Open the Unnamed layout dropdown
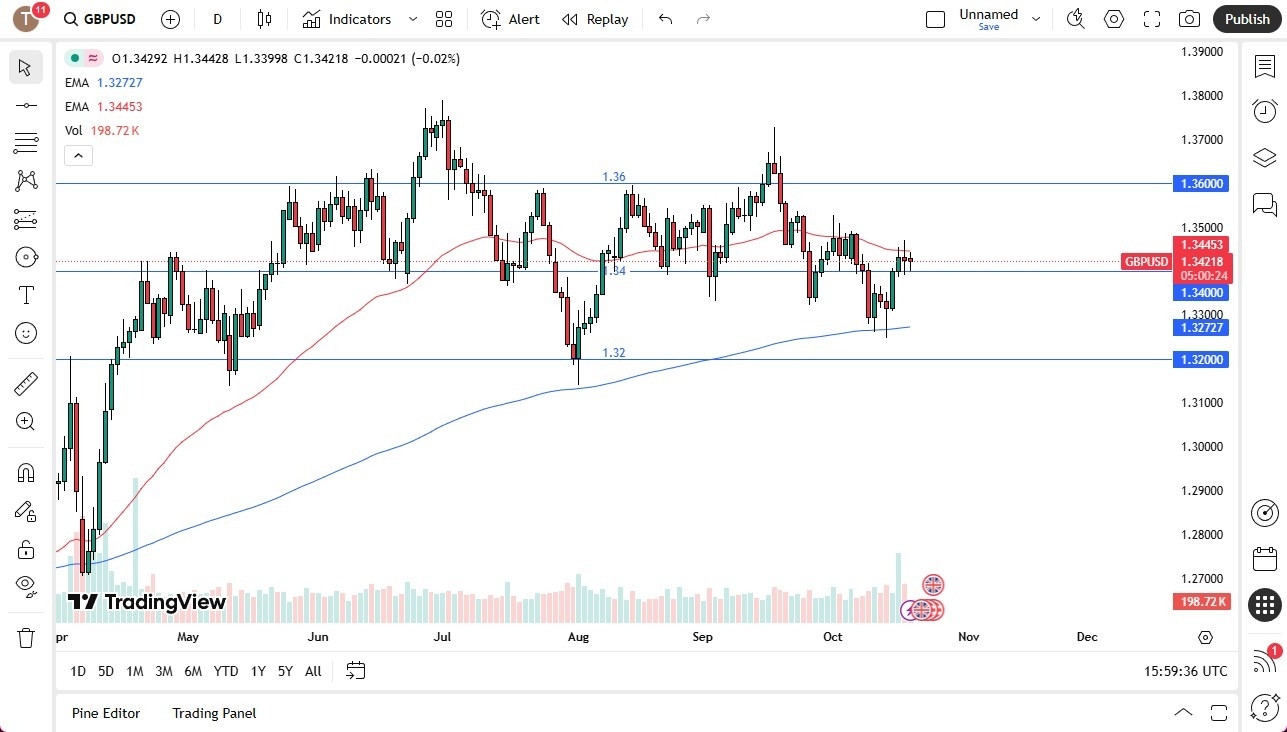This screenshot has width=1287, height=732. [1036, 19]
